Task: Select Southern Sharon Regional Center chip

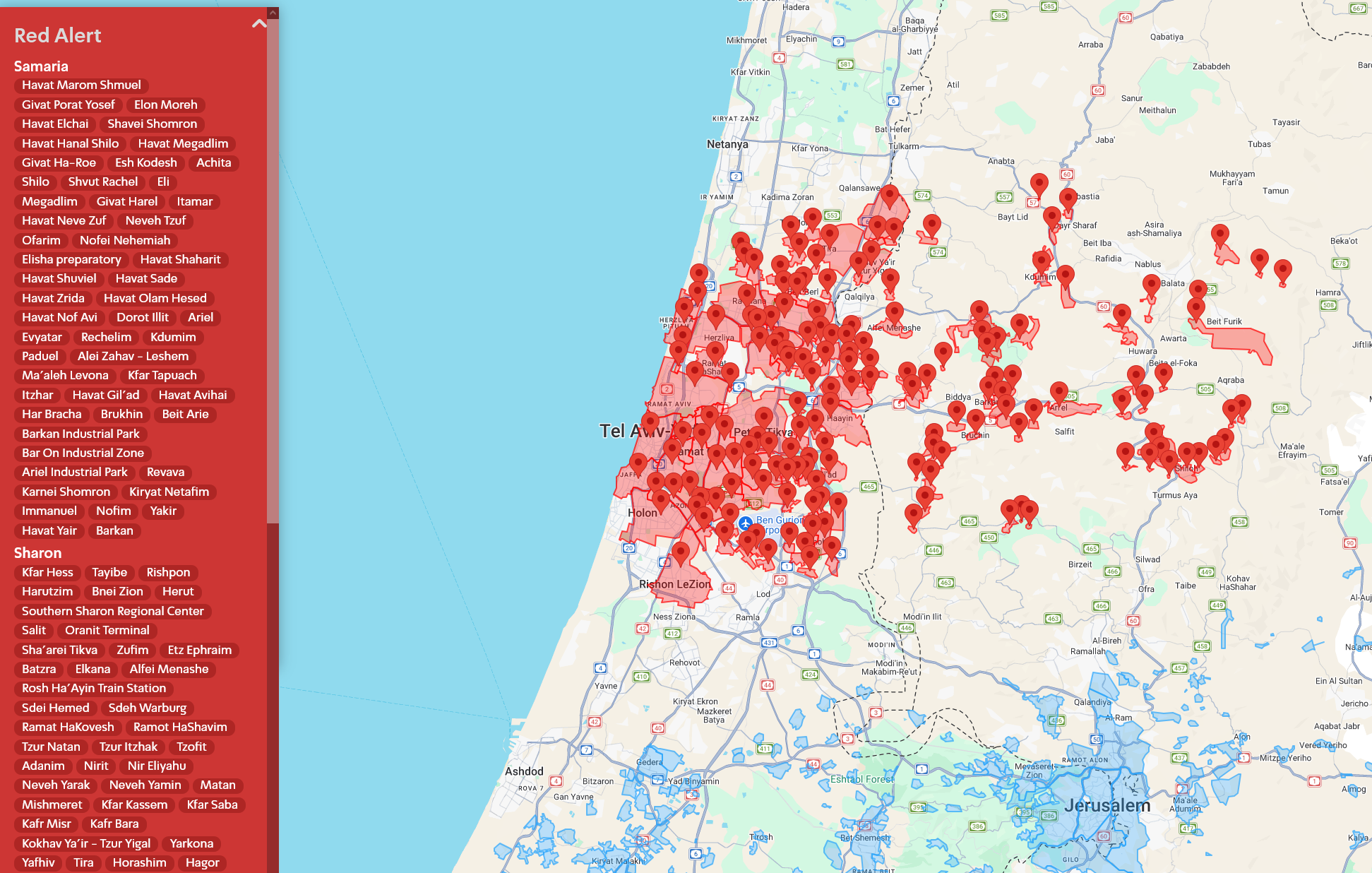Action: coord(112,611)
